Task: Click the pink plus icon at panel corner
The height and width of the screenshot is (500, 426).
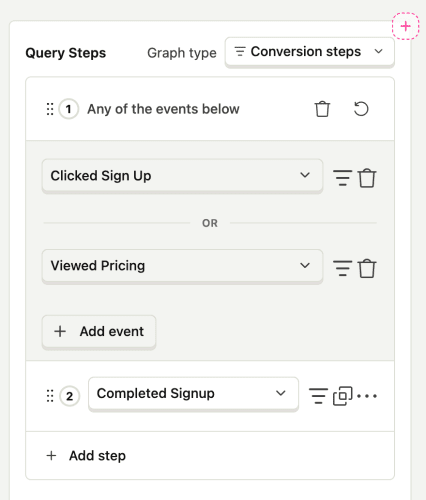Action: coord(405,26)
